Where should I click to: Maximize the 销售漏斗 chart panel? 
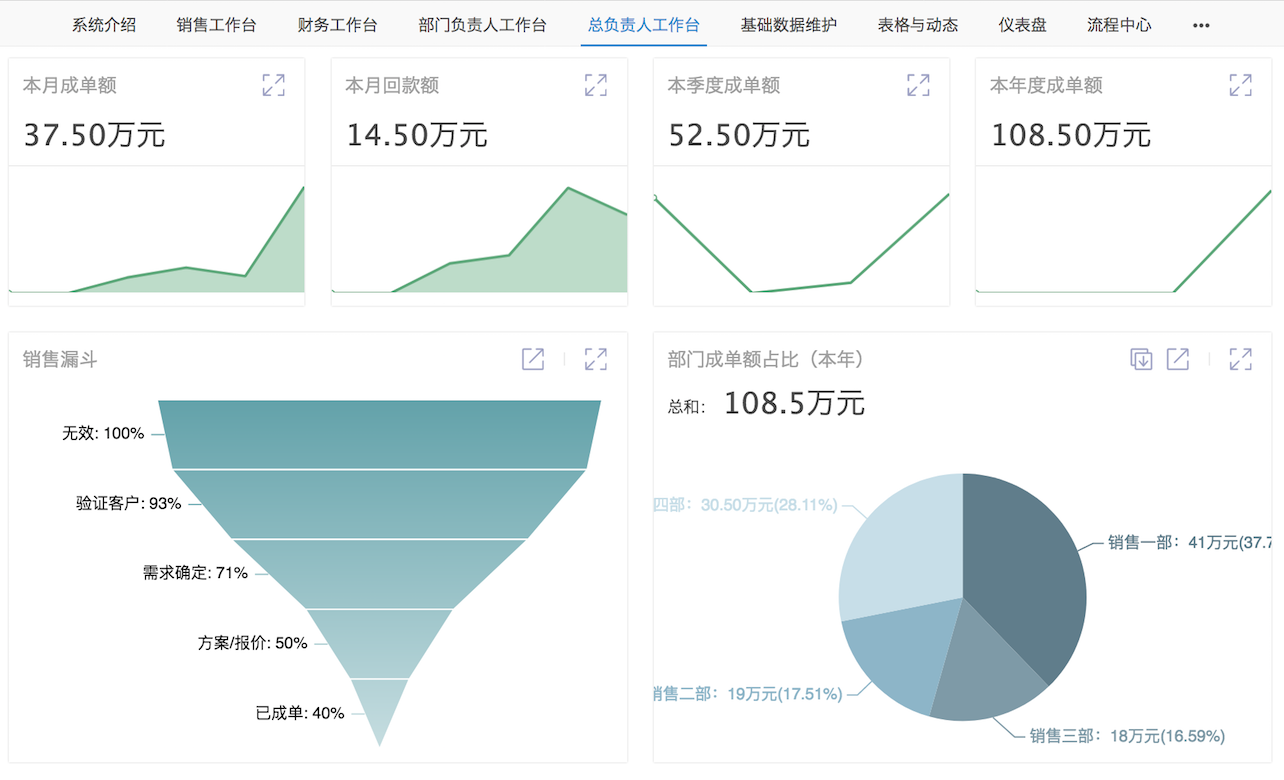point(596,359)
